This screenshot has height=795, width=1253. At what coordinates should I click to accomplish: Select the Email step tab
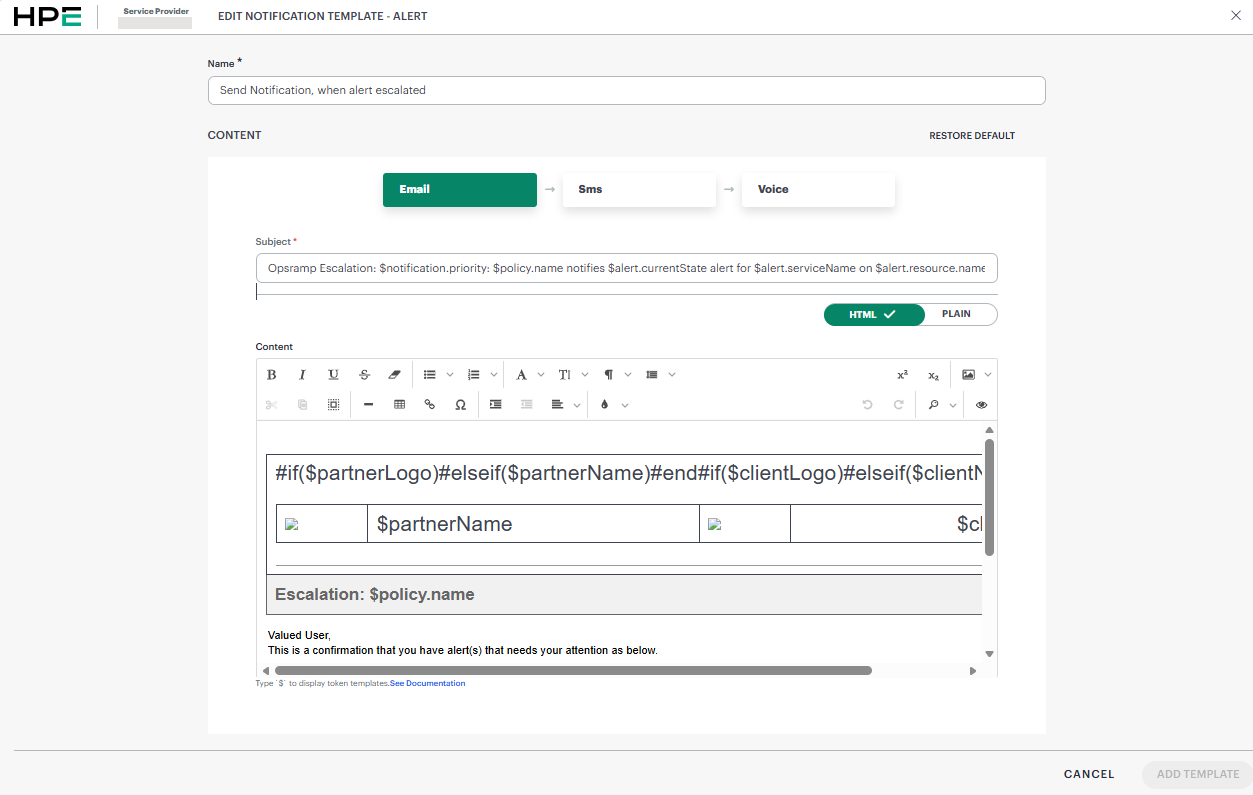pyautogui.click(x=460, y=190)
